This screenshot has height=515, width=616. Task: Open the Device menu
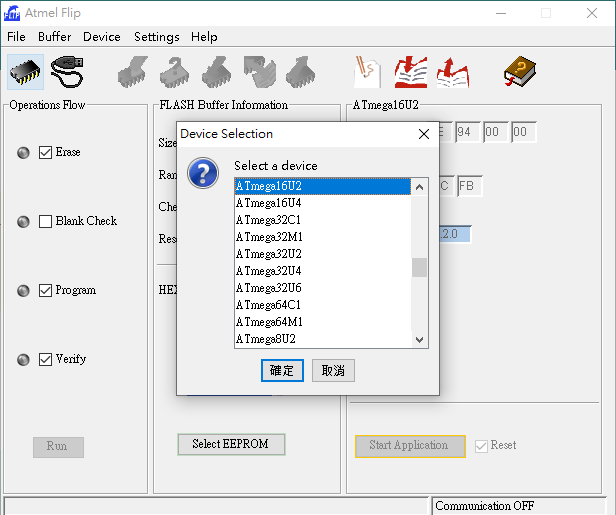point(102,37)
